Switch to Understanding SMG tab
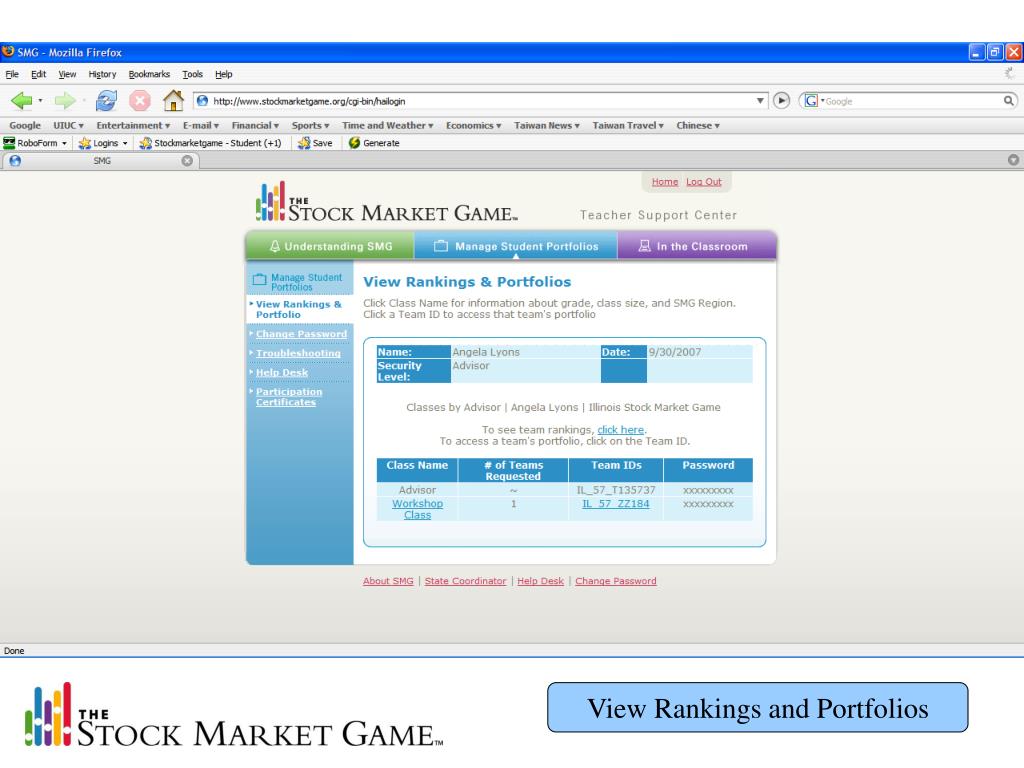1024x768 pixels. pos(330,246)
